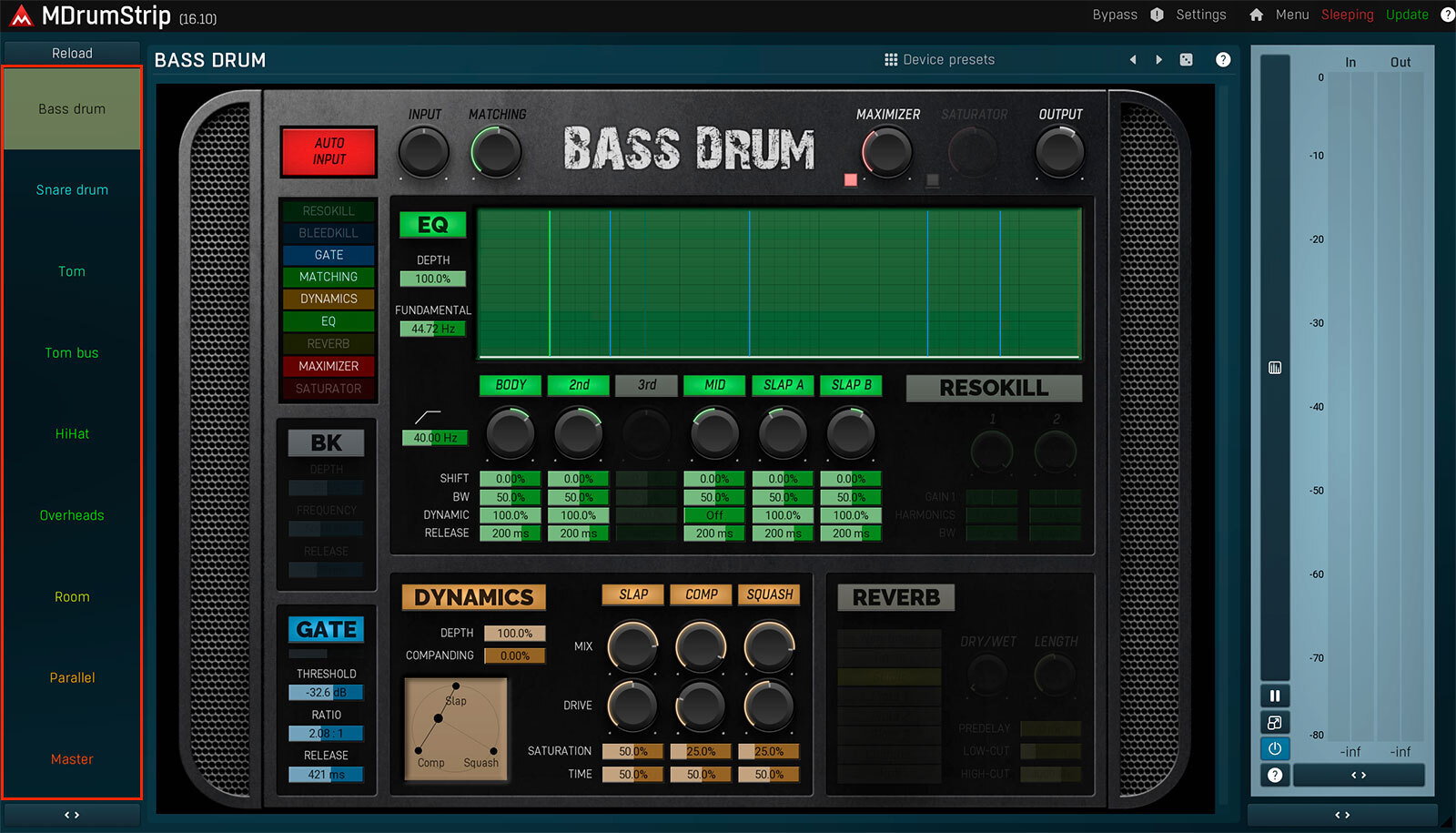
Task: Disable the 2nd harmonic EQ band
Action: coord(579,385)
